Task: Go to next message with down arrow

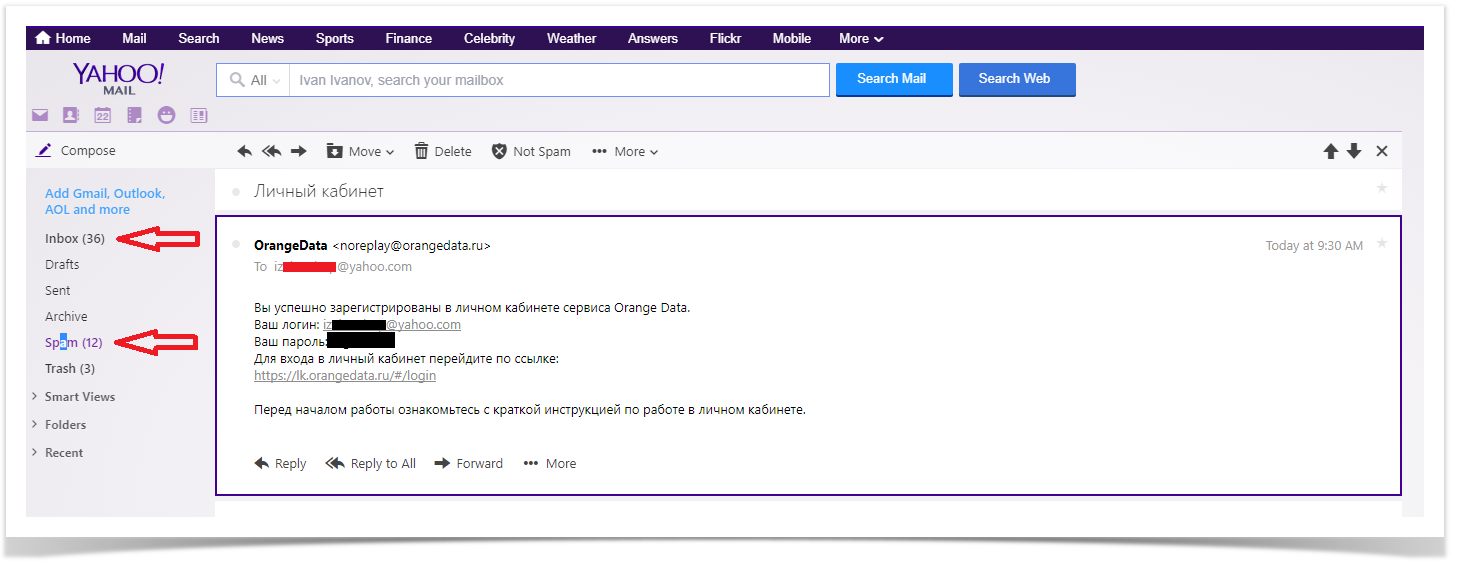Action: (x=1354, y=151)
